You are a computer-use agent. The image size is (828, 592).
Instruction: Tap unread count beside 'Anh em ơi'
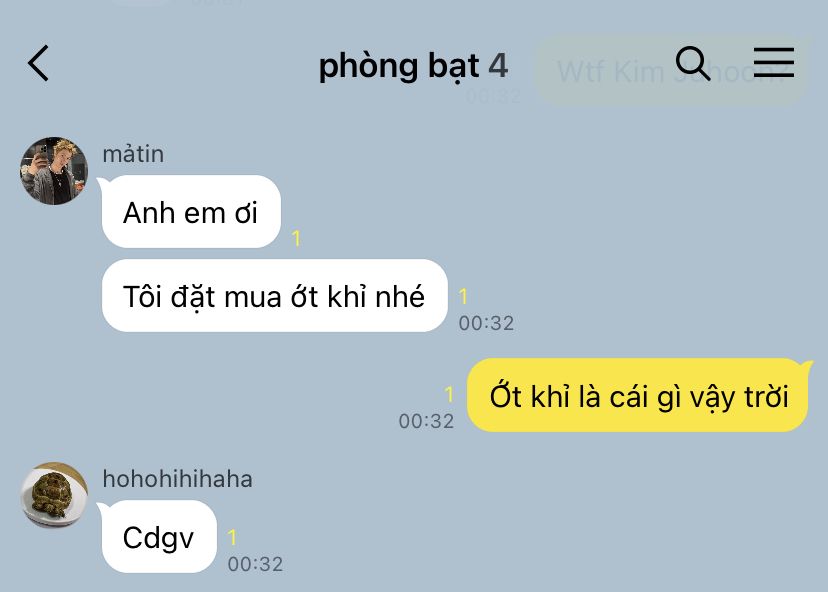tap(296, 238)
